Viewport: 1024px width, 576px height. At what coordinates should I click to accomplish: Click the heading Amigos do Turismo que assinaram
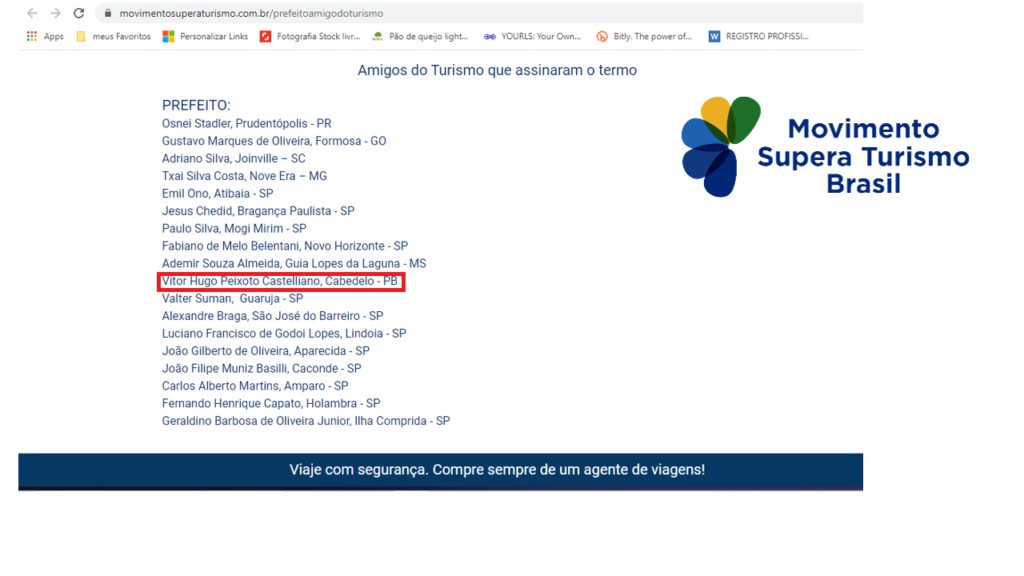click(x=497, y=71)
